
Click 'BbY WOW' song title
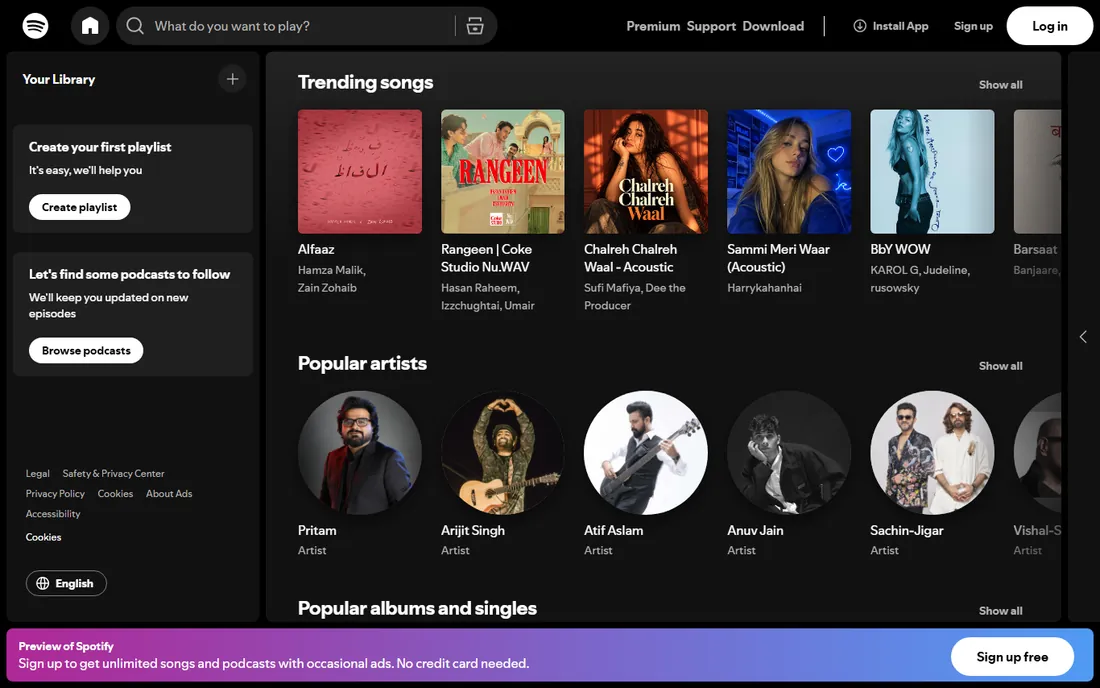click(900, 249)
